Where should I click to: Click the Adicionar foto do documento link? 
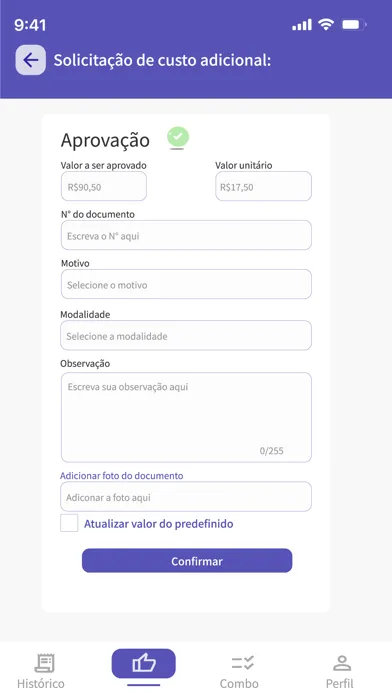pos(122,475)
